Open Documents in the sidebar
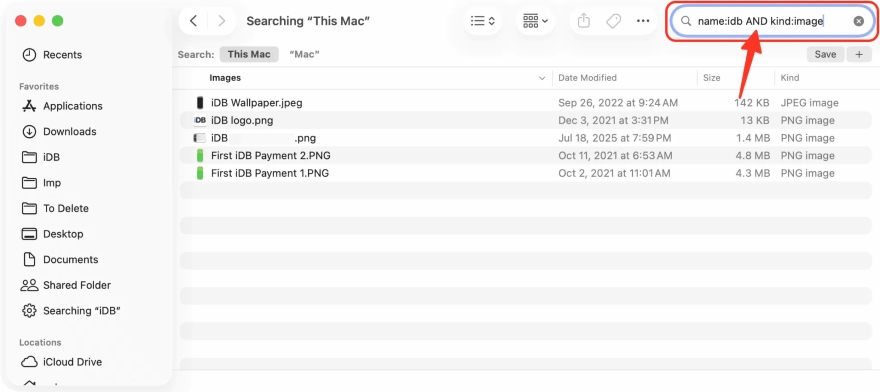The width and height of the screenshot is (880, 392). click(71, 259)
